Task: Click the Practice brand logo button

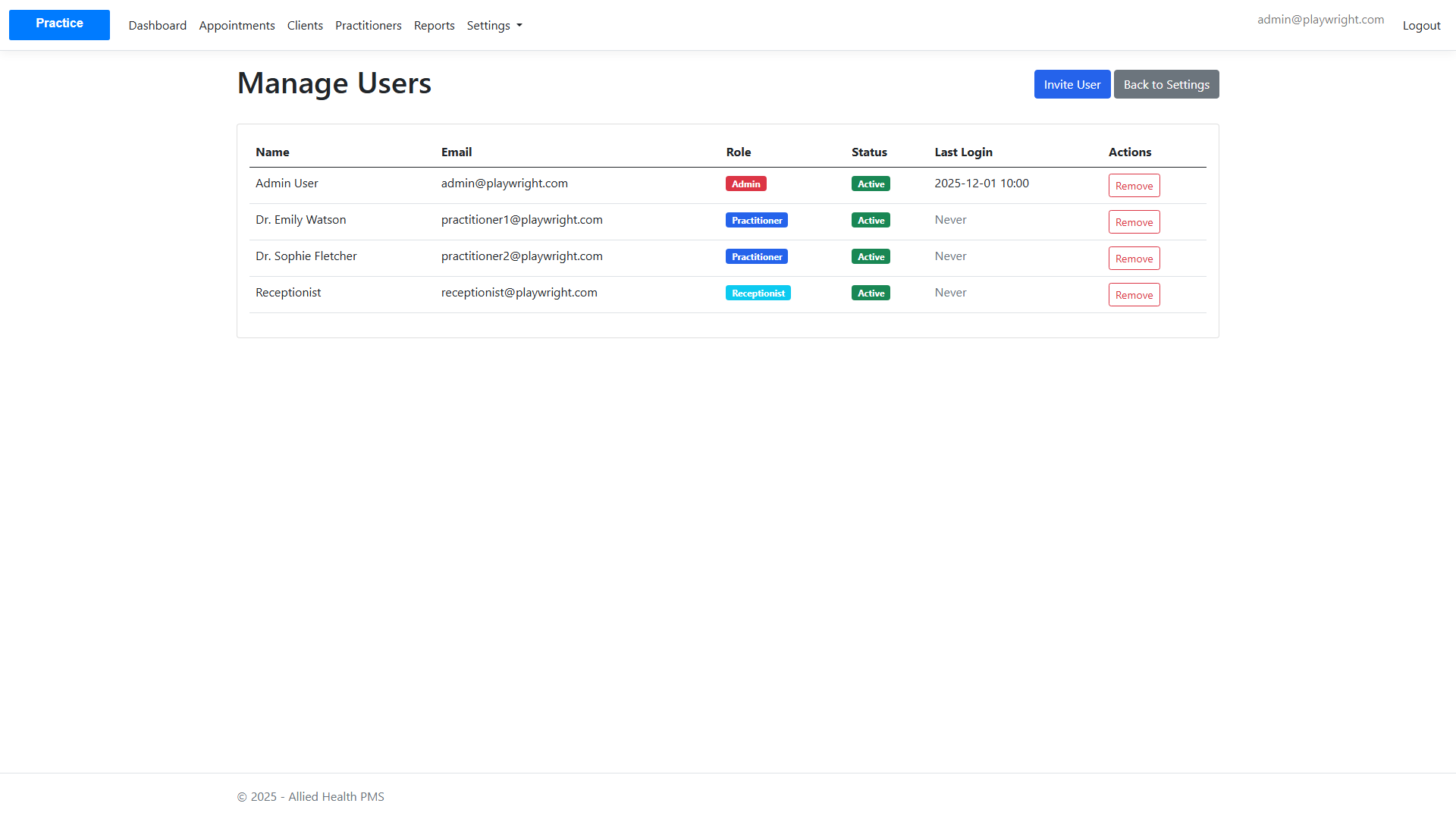Action: point(59,24)
